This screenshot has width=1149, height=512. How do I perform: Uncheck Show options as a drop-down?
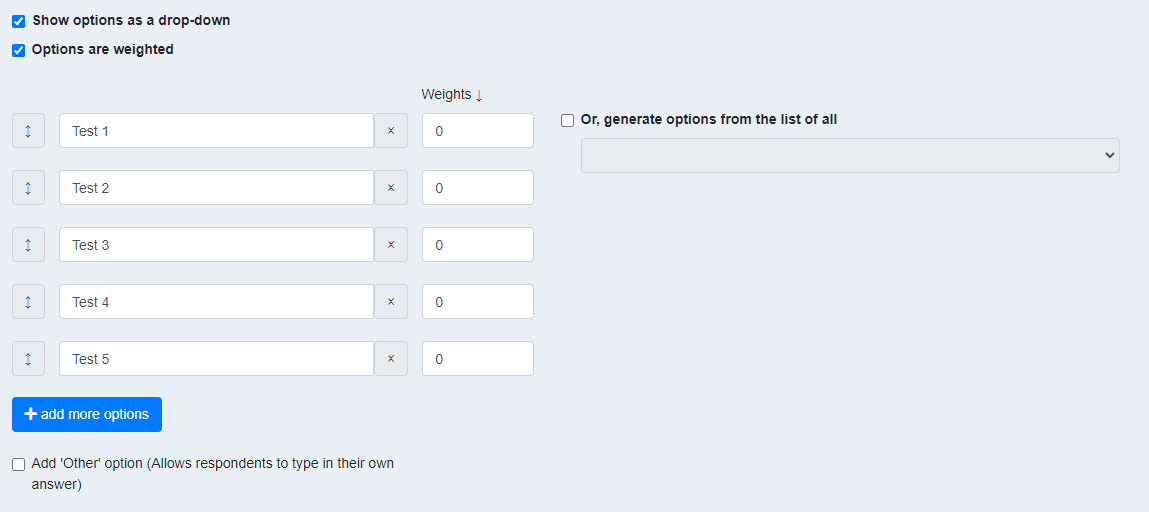[x=19, y=21]
